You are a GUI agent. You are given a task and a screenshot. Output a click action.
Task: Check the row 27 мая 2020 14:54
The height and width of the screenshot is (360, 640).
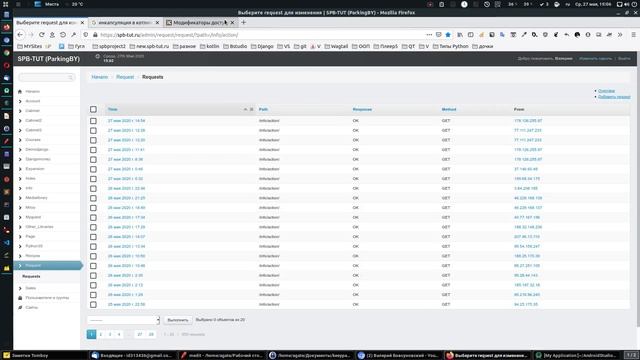click(93, 121)
